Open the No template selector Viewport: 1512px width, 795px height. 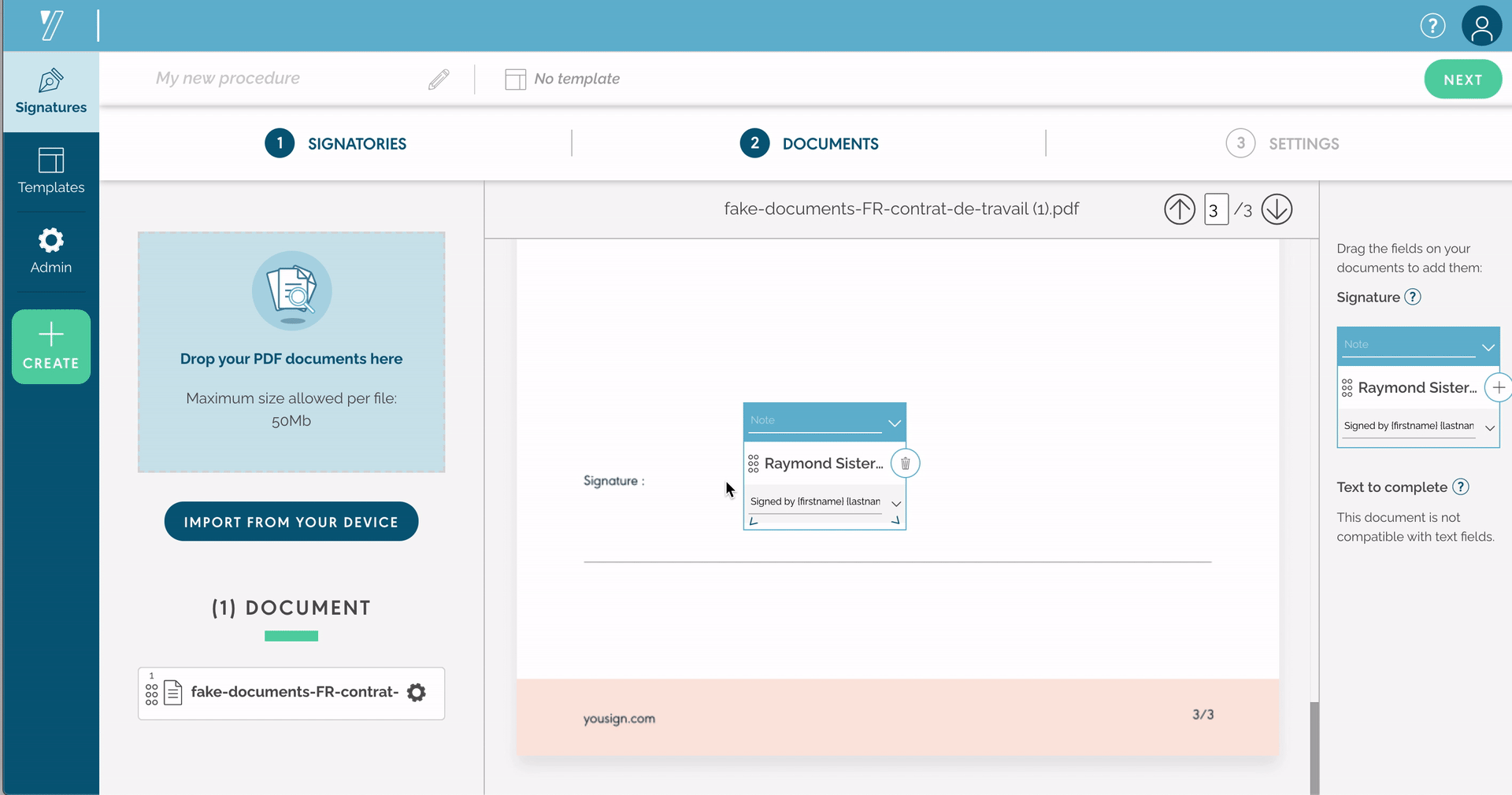562,79
